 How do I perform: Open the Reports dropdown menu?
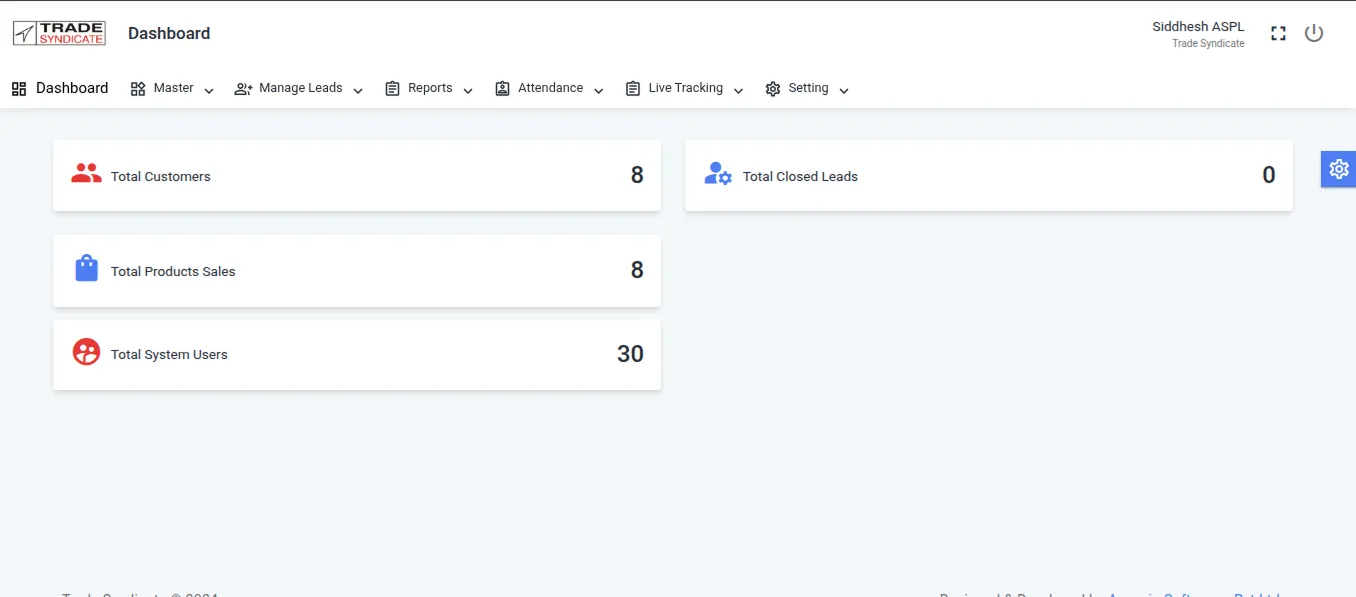(429, 89)
